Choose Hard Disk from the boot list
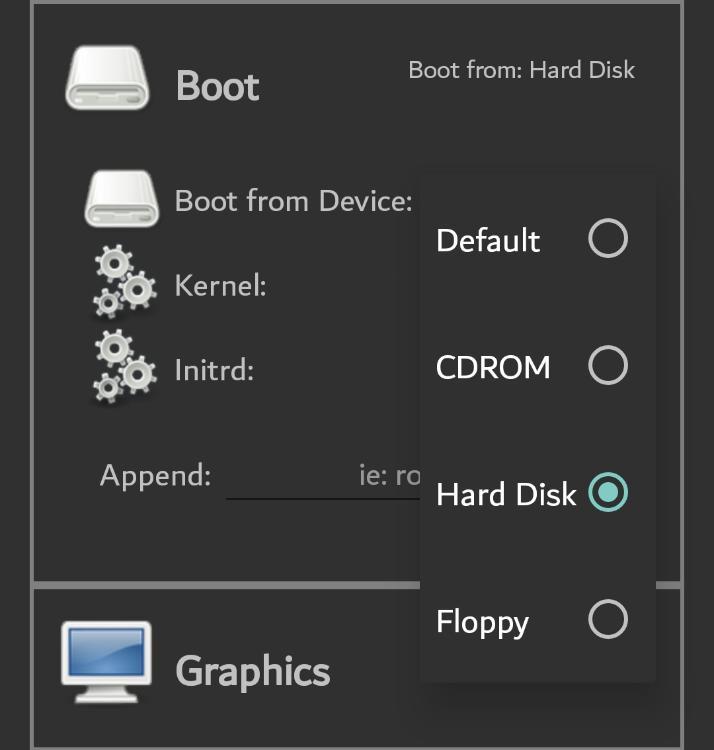 coord(538,493)
